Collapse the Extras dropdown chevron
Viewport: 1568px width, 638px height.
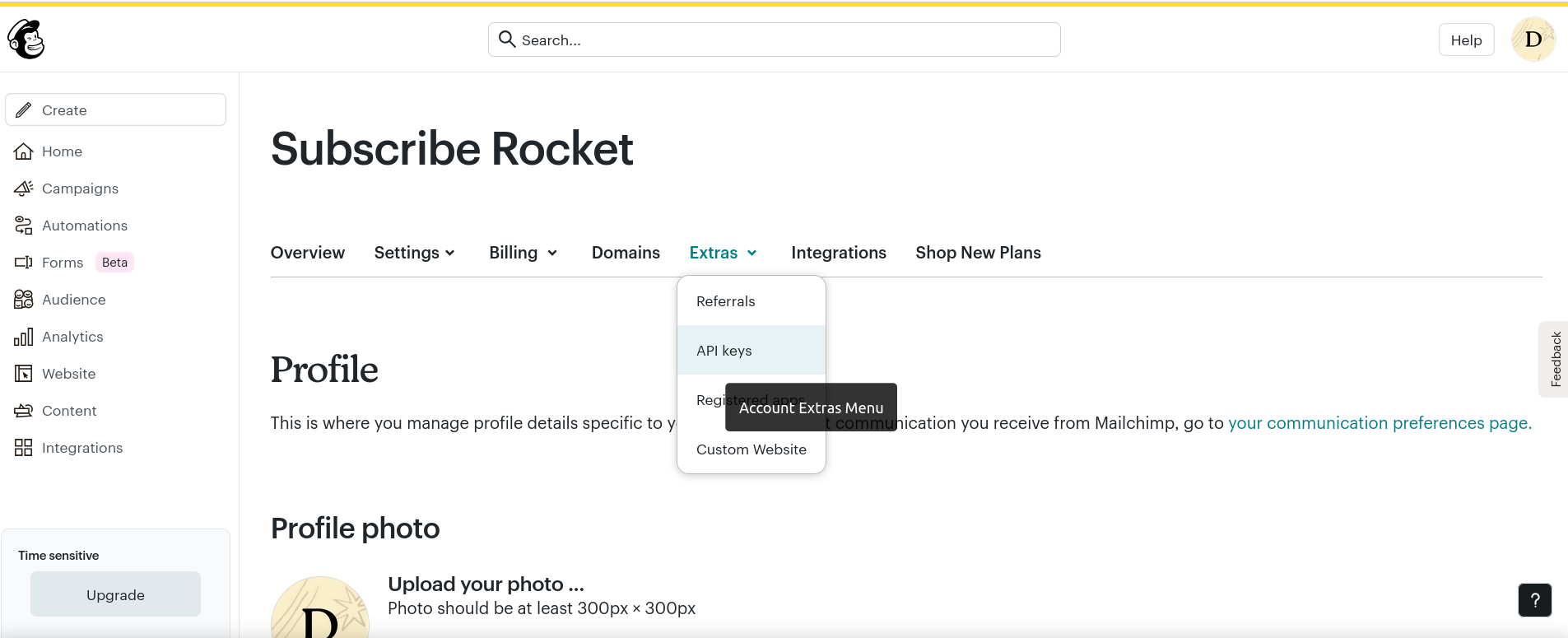tap(751, 254)
